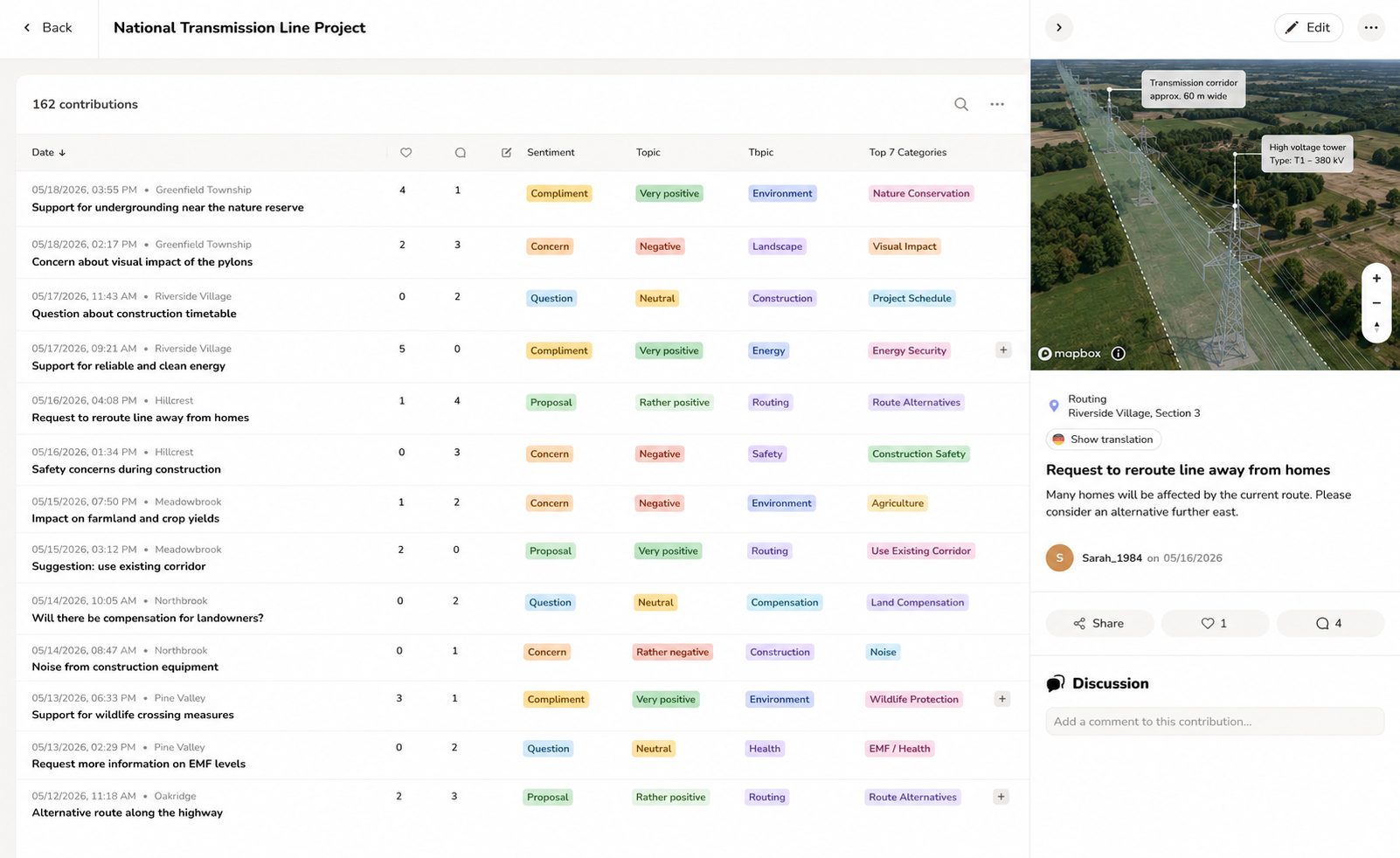Open 'Question about construction timetable' contribution

(134, 314)
